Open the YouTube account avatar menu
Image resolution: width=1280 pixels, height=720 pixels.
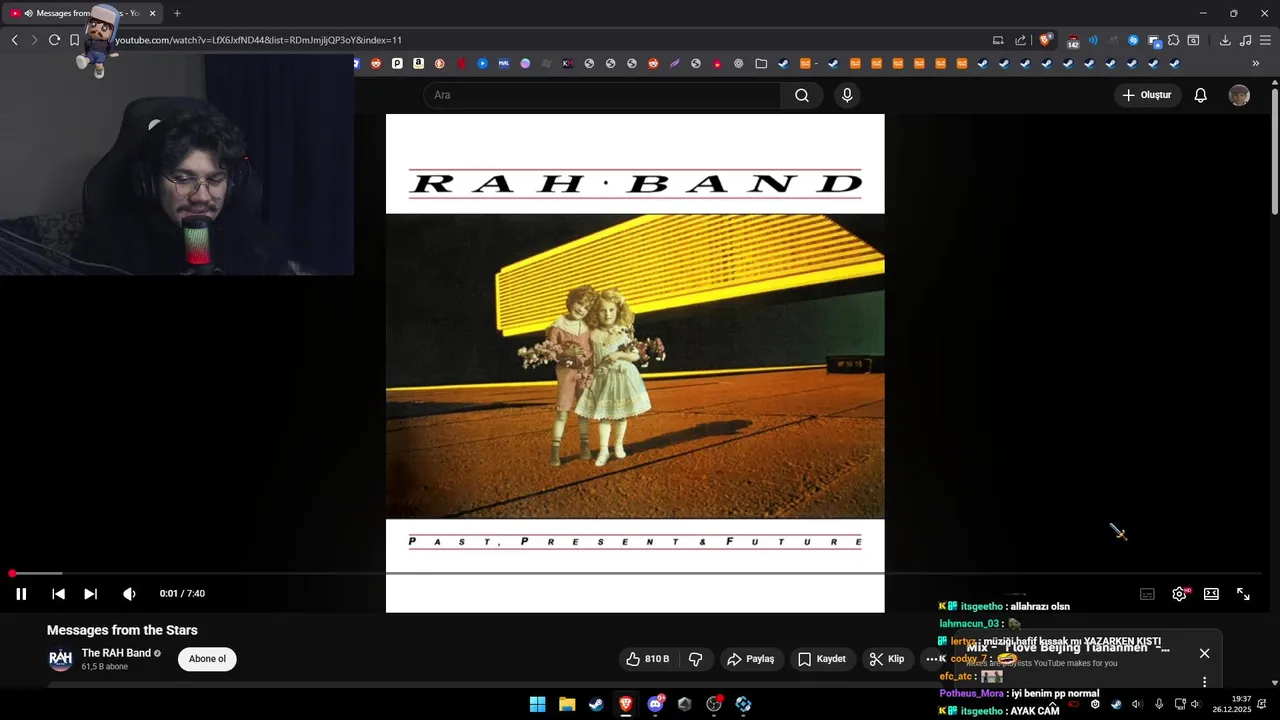point(1239,95)
